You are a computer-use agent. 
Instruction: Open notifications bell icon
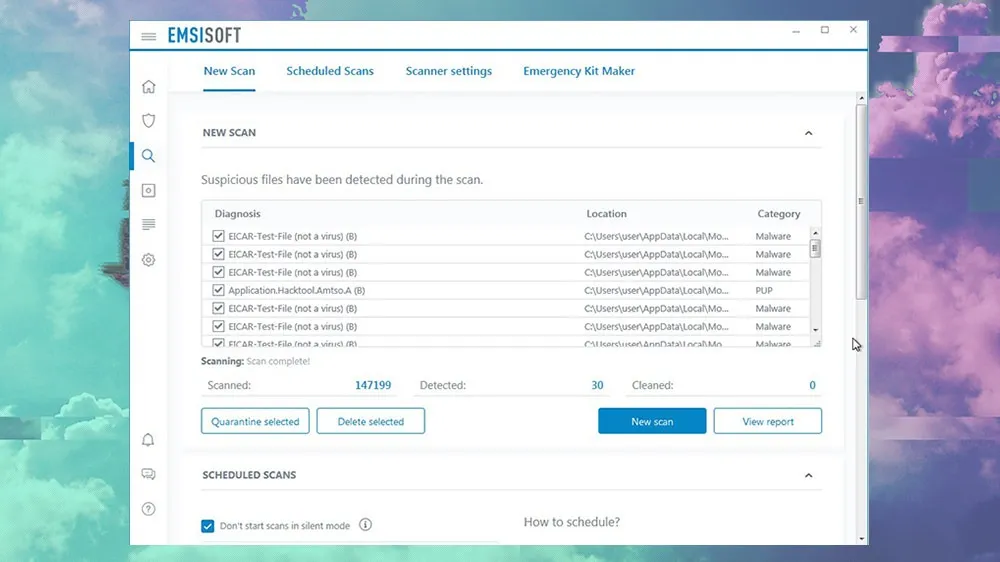[149, 440]
